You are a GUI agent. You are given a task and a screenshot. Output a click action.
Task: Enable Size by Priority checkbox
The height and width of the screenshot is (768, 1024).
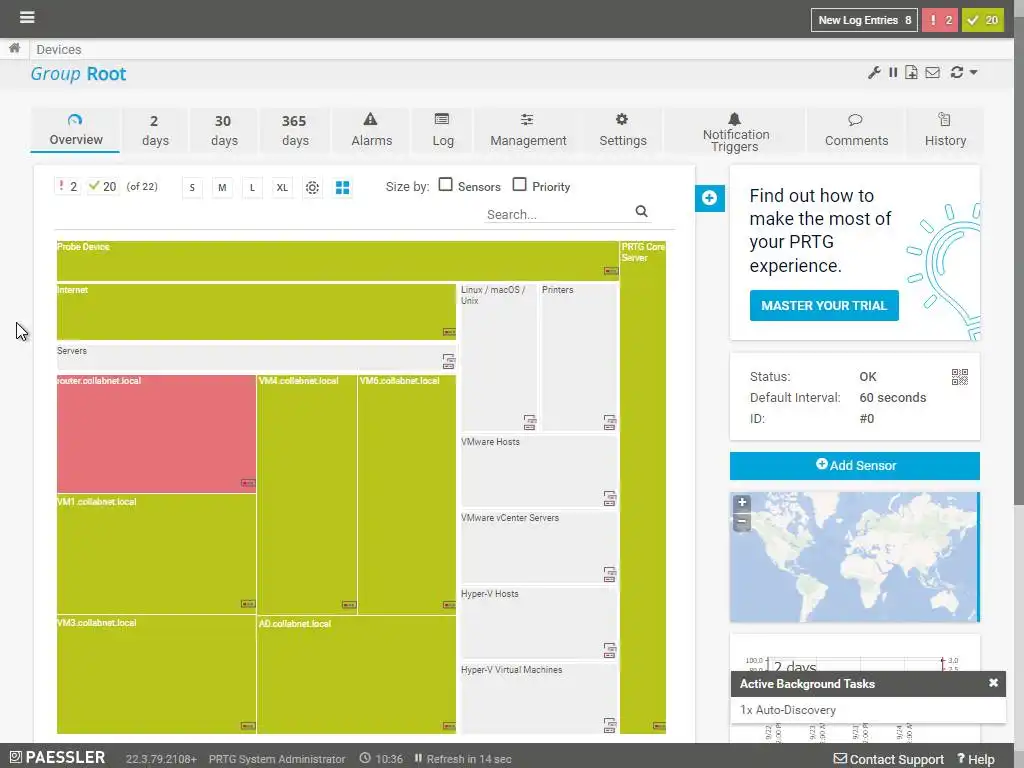[x=519, y=185]
